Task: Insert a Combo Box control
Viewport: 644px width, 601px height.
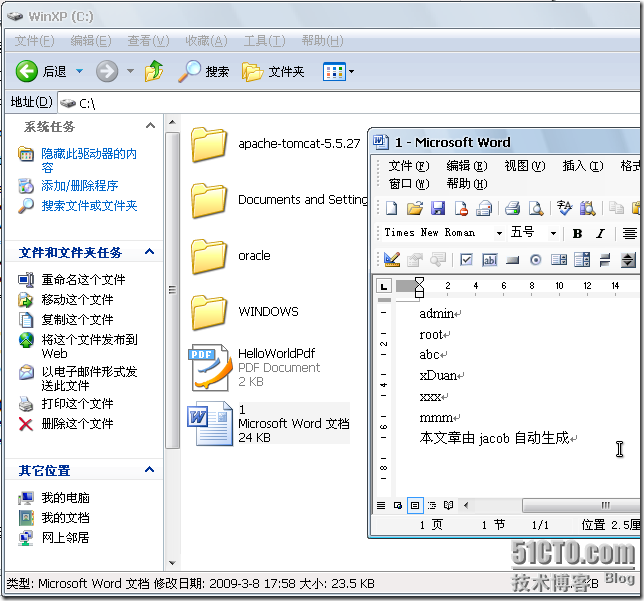Action: (582, 260)
